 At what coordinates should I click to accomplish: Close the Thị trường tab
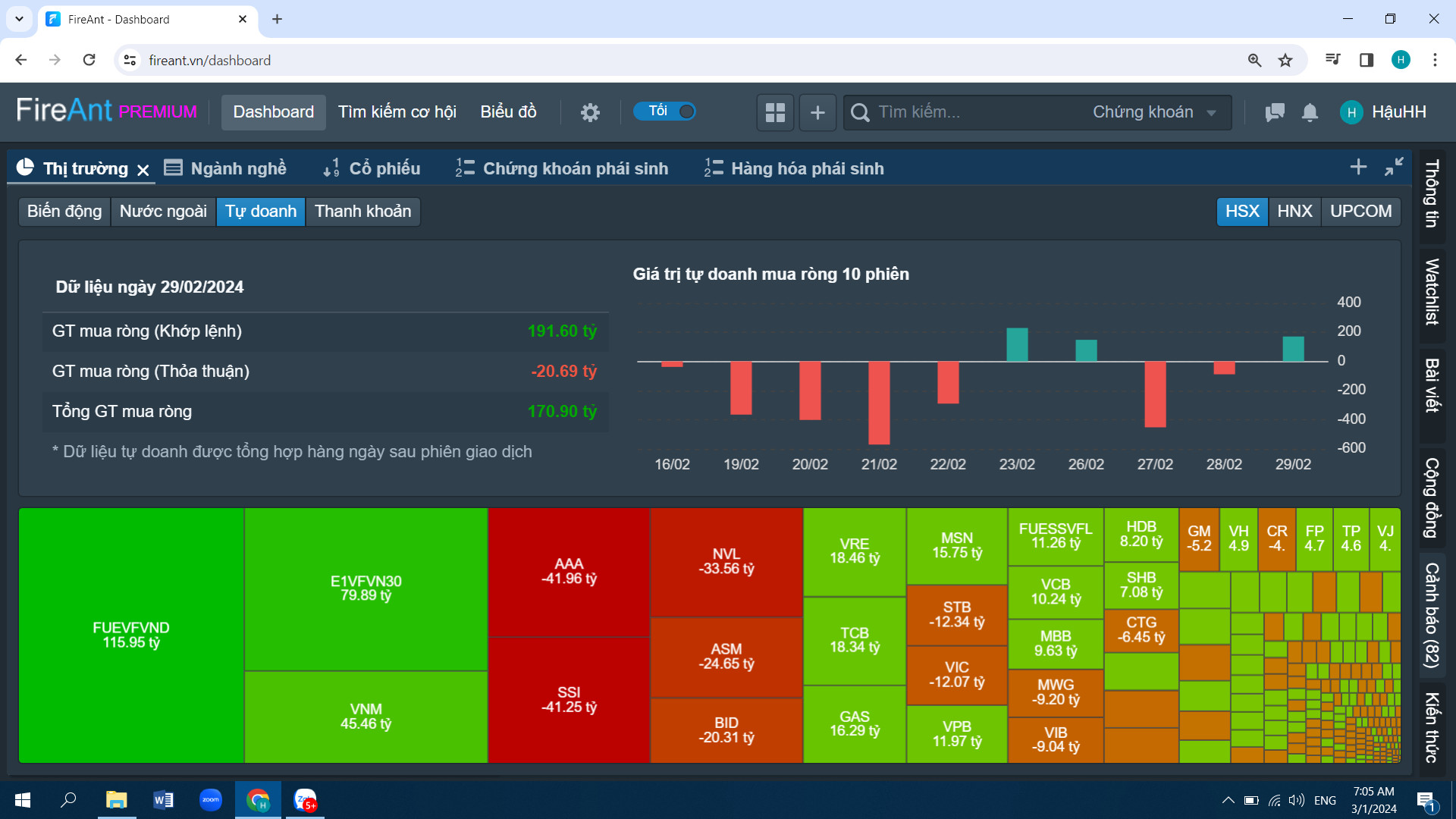click(x=143, y=170)
